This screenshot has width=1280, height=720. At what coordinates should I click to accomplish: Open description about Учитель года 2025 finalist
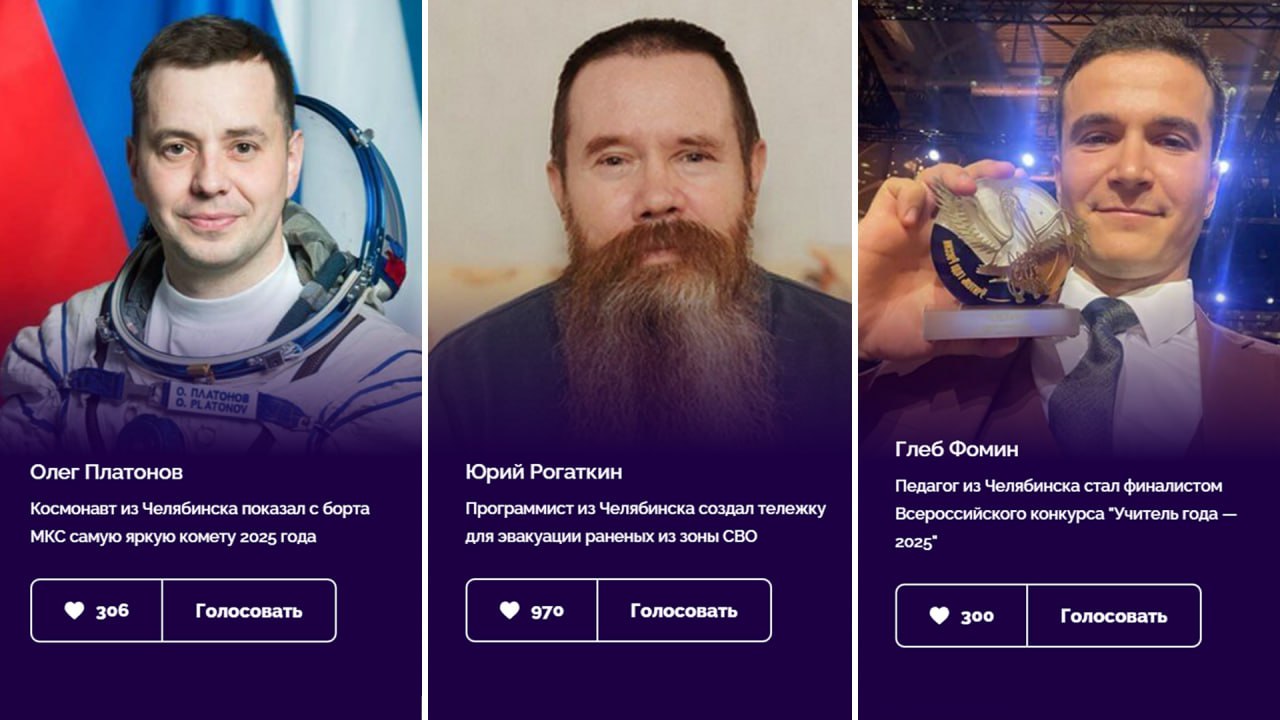coord(1066,514)
